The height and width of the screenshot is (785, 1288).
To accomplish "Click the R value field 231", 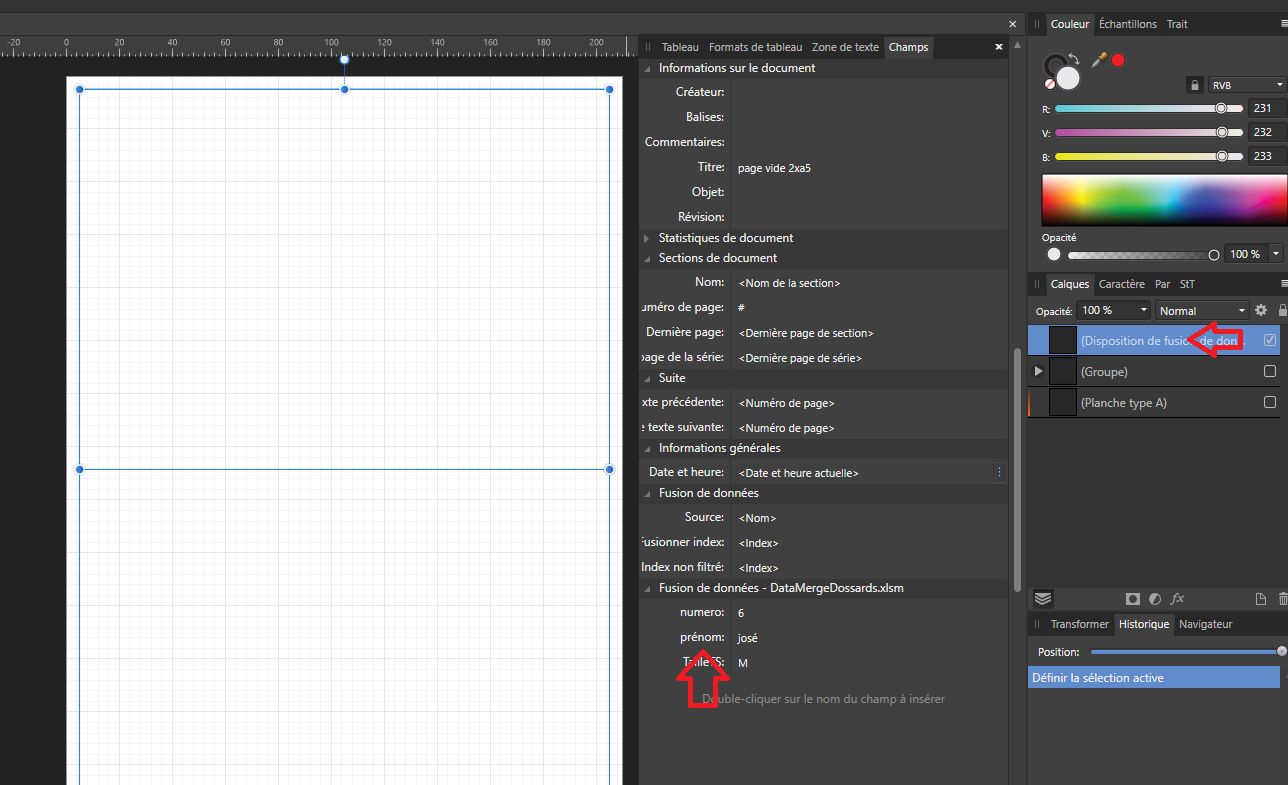I will 1266,108.
